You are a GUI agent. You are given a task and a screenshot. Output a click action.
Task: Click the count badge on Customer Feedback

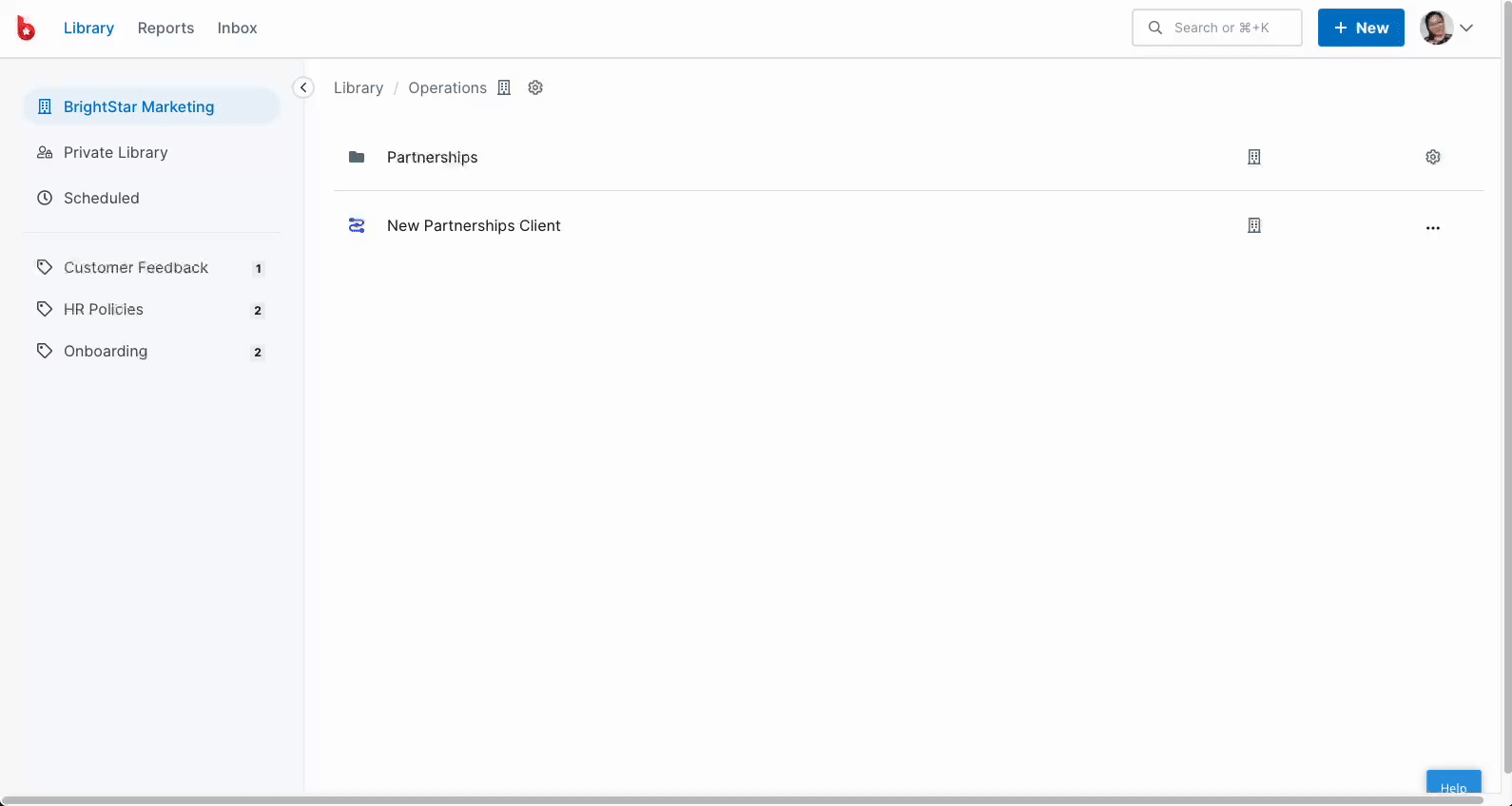(x=258, y=268)
